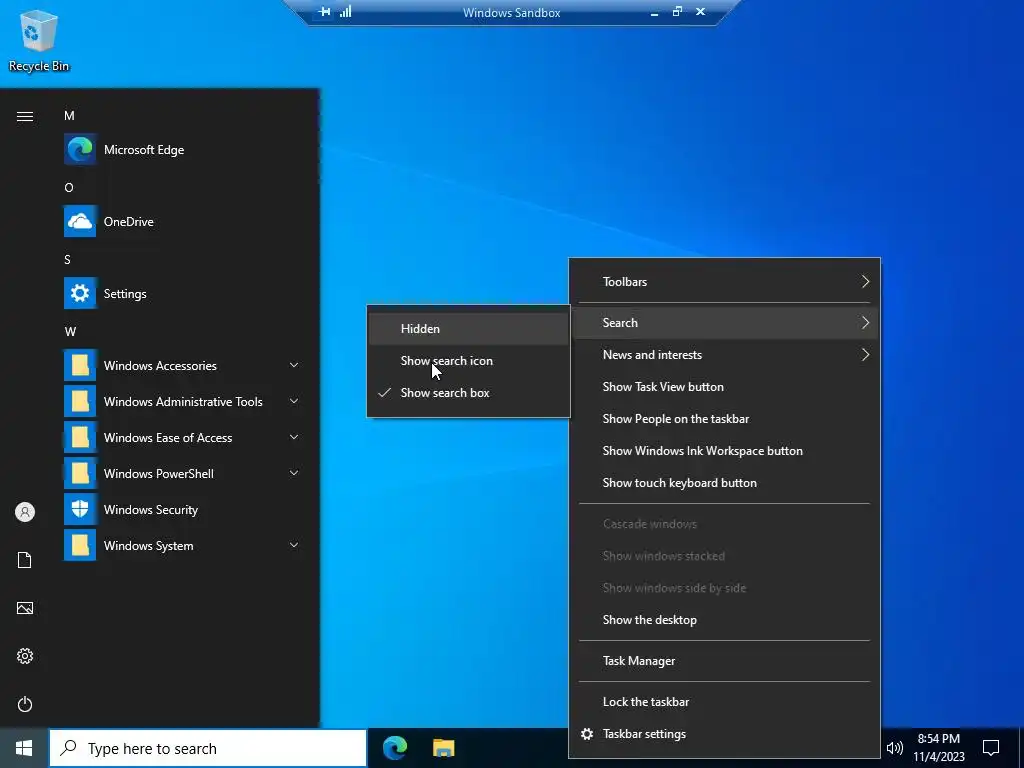
Task: Select Show search box option
Action: pyautogui.click(x=468, y=392)
